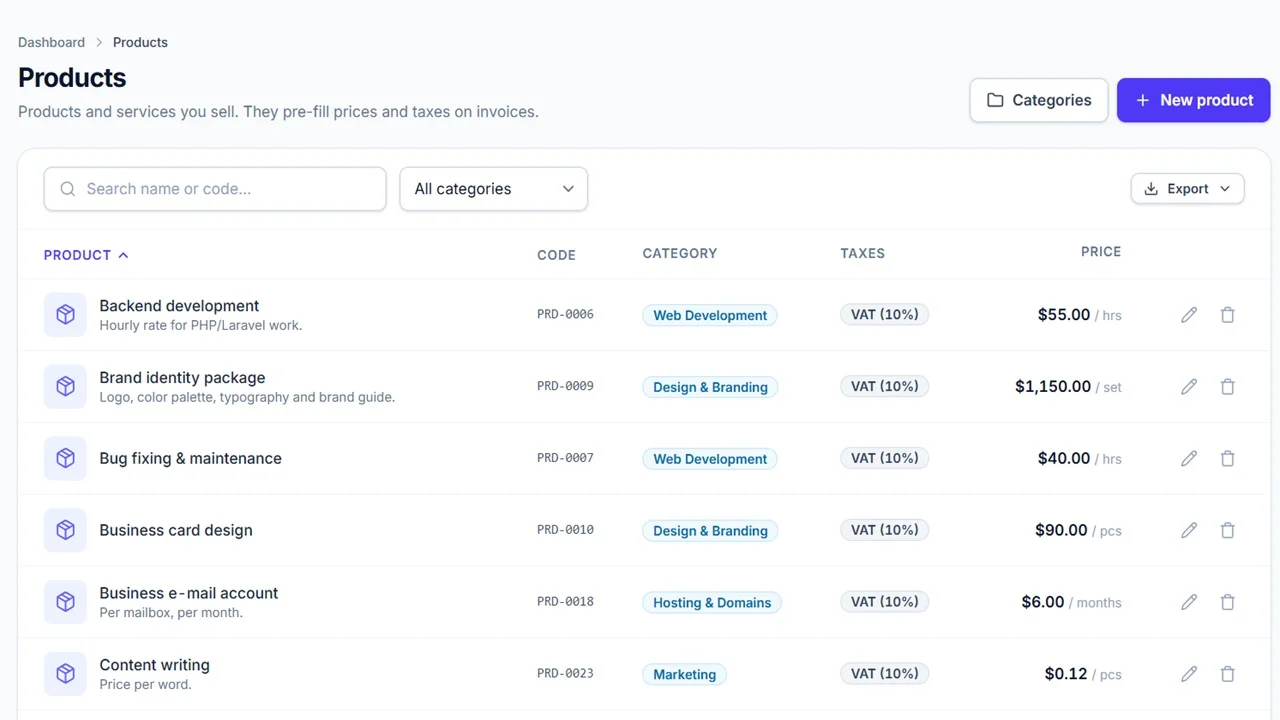Open the Categories page button

point(1039,100)
